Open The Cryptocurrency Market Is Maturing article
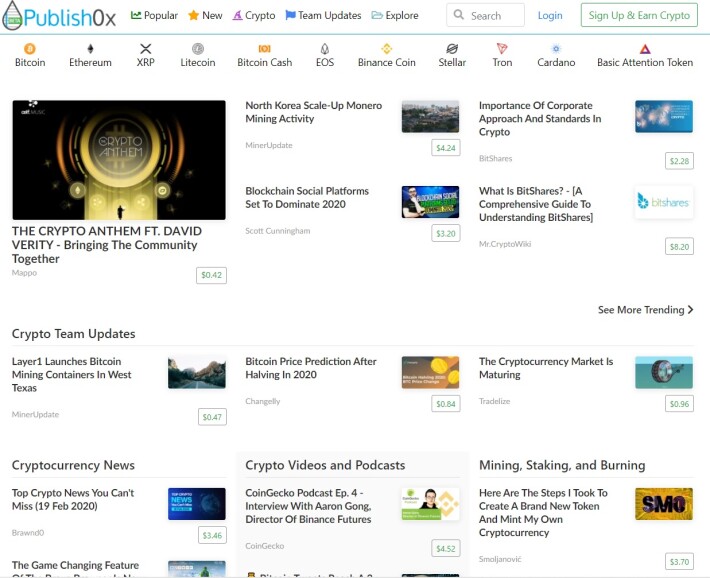This screenshot has height=578, width=710. [546, 368]
